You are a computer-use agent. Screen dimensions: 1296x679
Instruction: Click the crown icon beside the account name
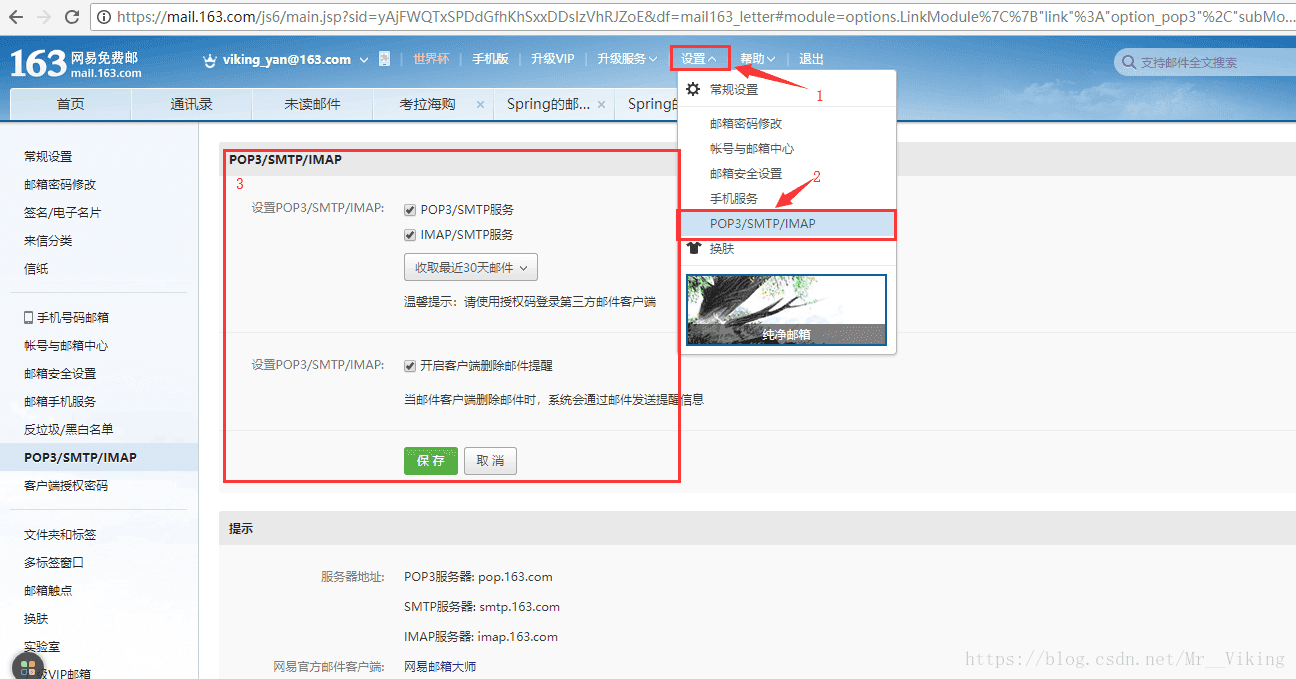coord(210,60)
